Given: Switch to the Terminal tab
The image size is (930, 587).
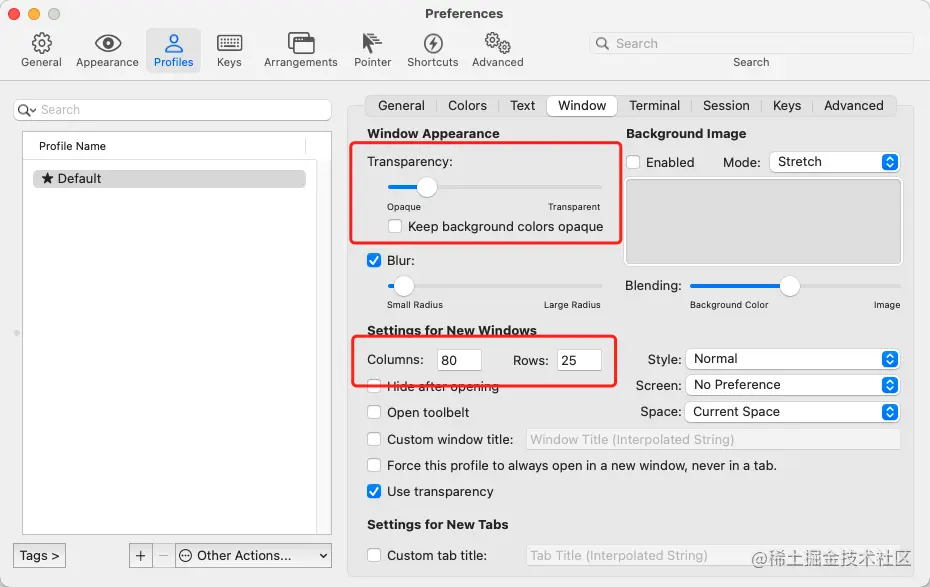Looking at the screenshot, I should click(x=654, y=106).
